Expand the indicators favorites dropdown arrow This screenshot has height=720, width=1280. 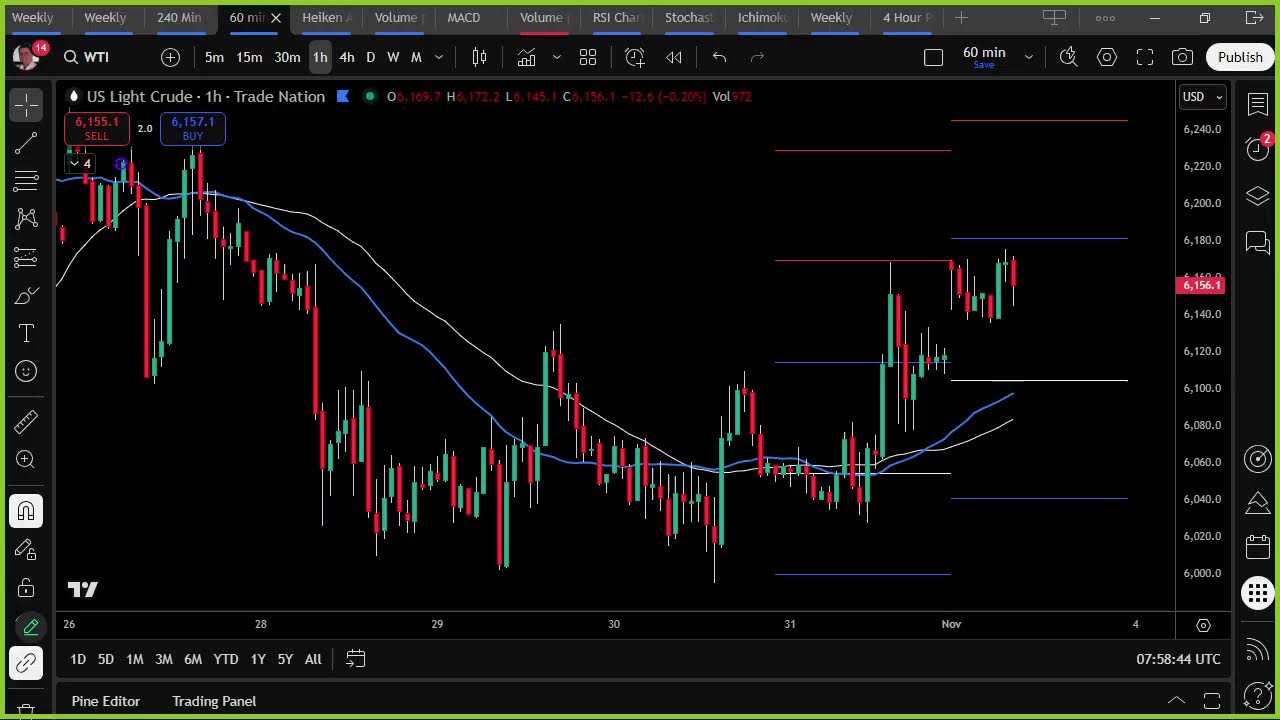(x=556, y=57)
